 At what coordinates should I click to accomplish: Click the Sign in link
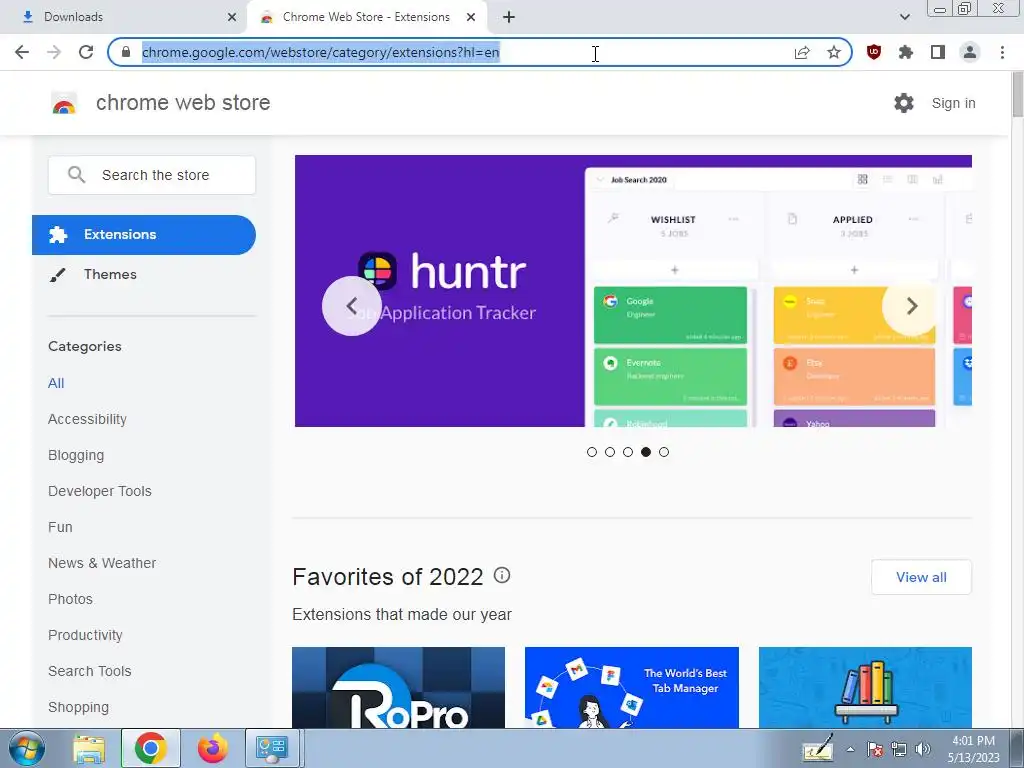[x=953, y=103]
